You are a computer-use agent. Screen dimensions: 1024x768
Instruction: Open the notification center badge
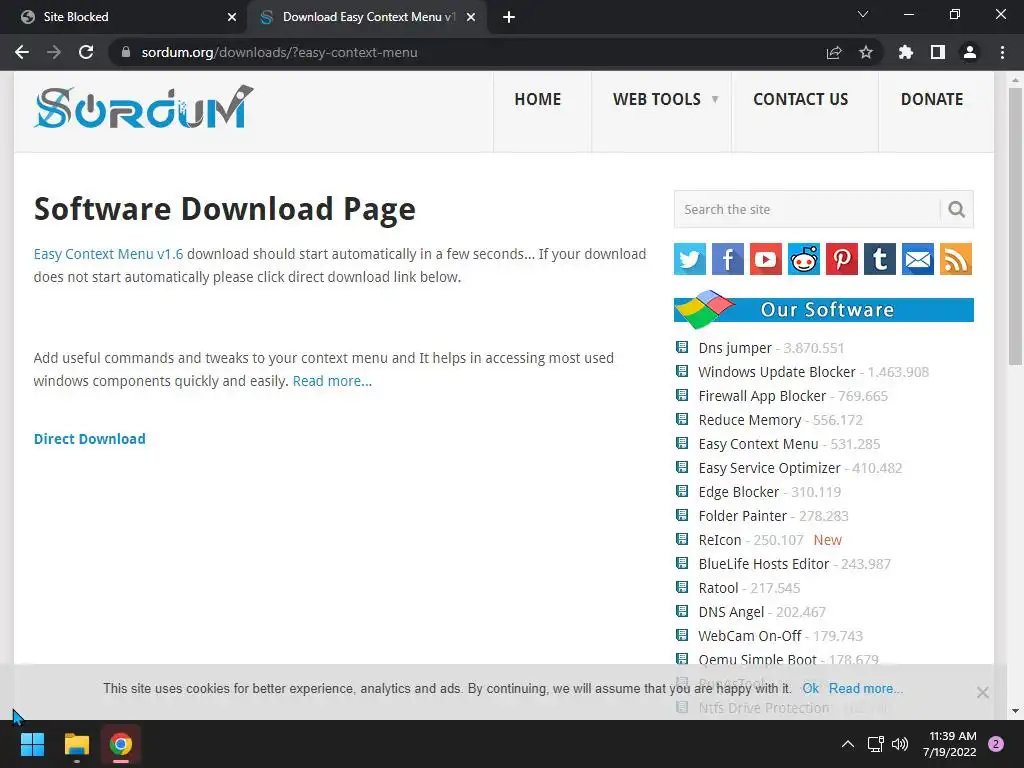pos(996,744)
